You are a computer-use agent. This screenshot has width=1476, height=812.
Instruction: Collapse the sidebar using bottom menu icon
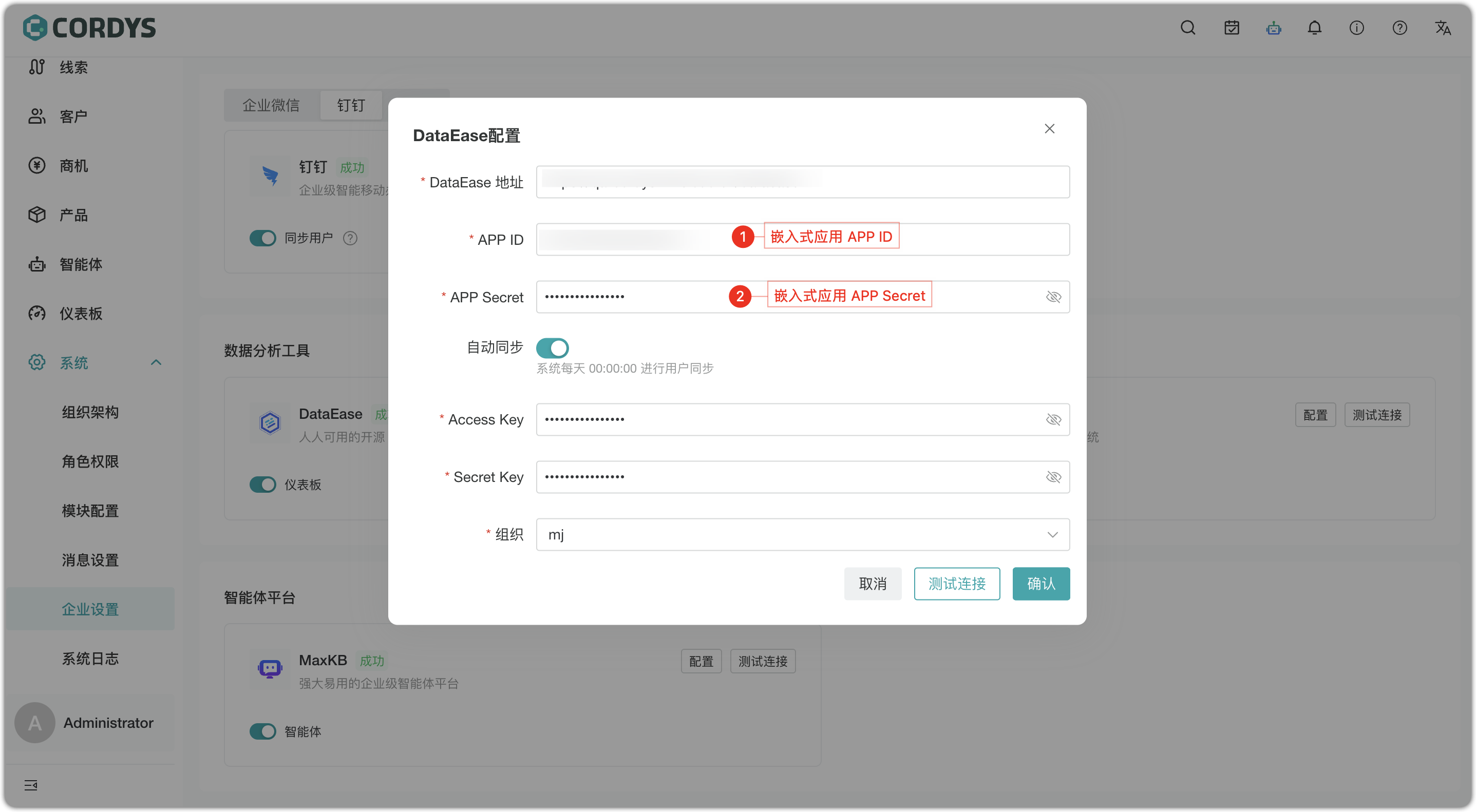(31, 785)
